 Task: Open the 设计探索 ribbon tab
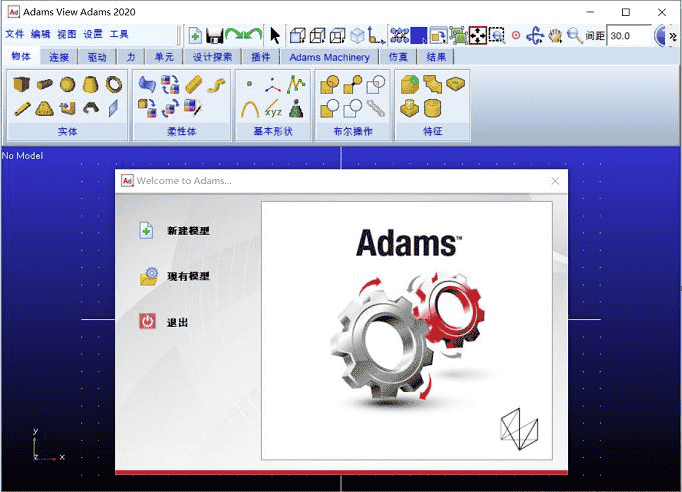point(213,57)
